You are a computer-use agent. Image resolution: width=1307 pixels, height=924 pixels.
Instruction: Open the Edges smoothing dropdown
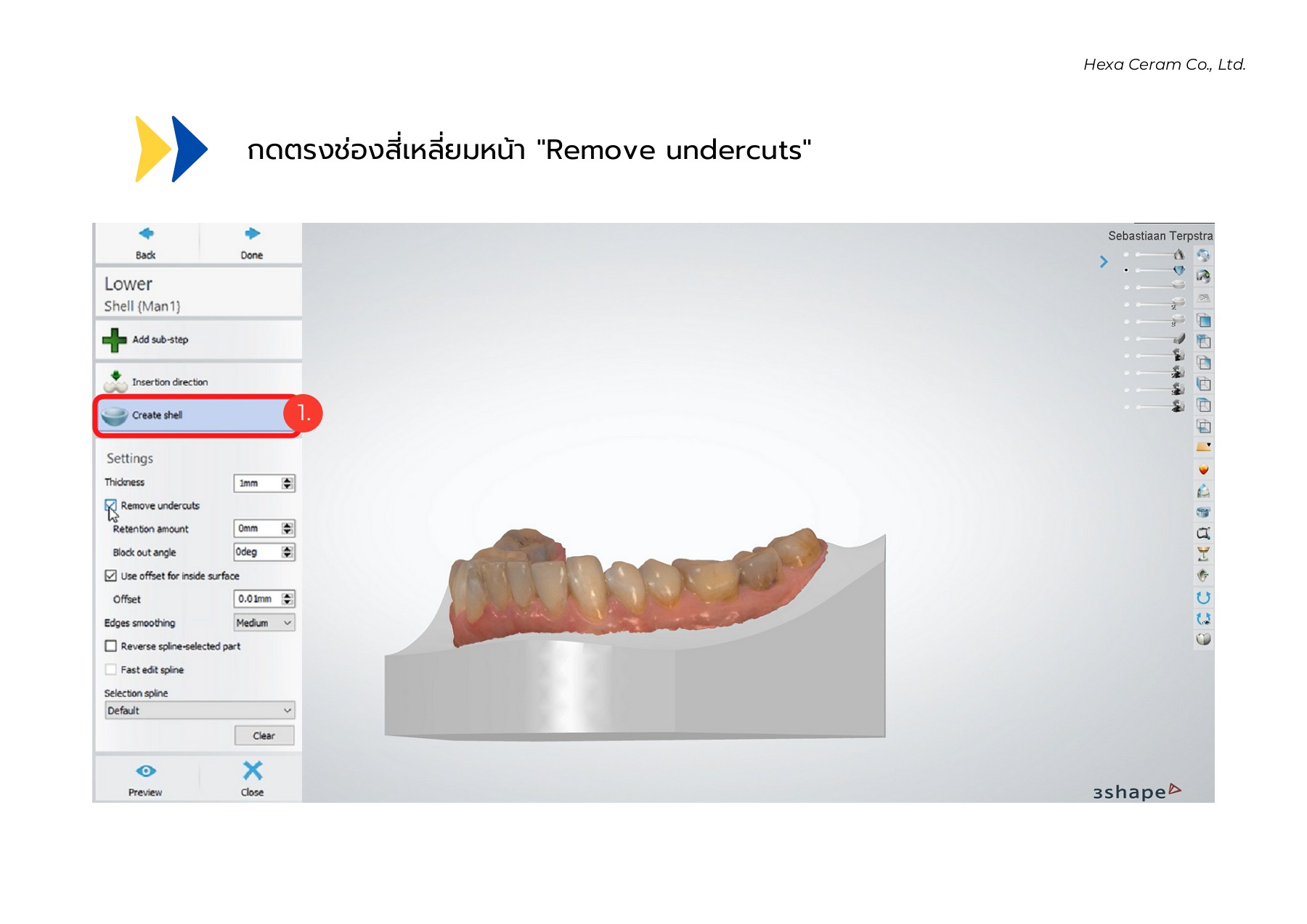tap(263, 623)
